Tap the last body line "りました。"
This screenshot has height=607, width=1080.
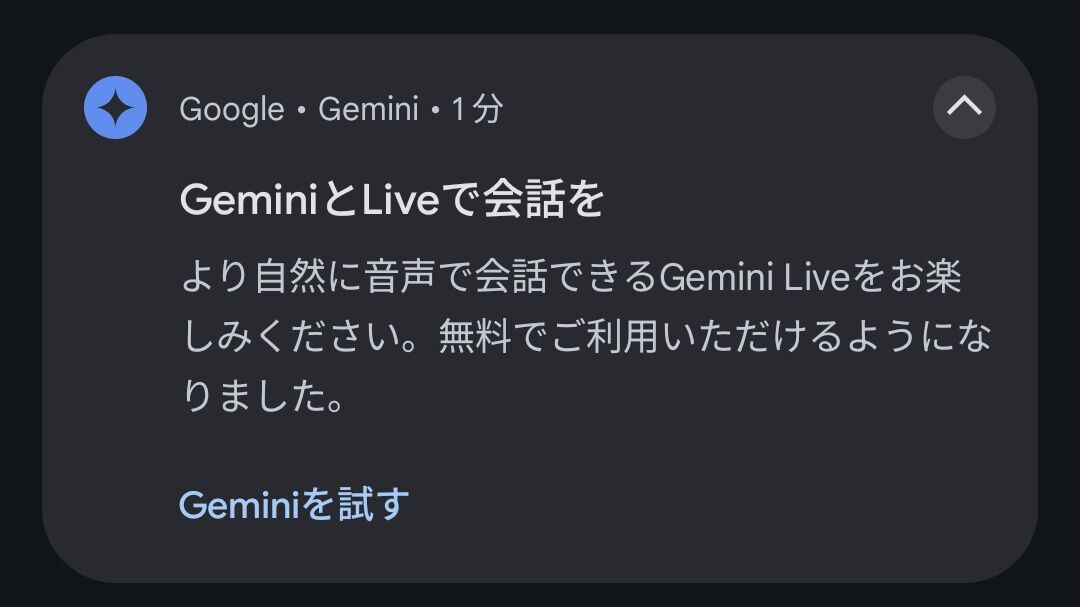click(x=264, y=396)
